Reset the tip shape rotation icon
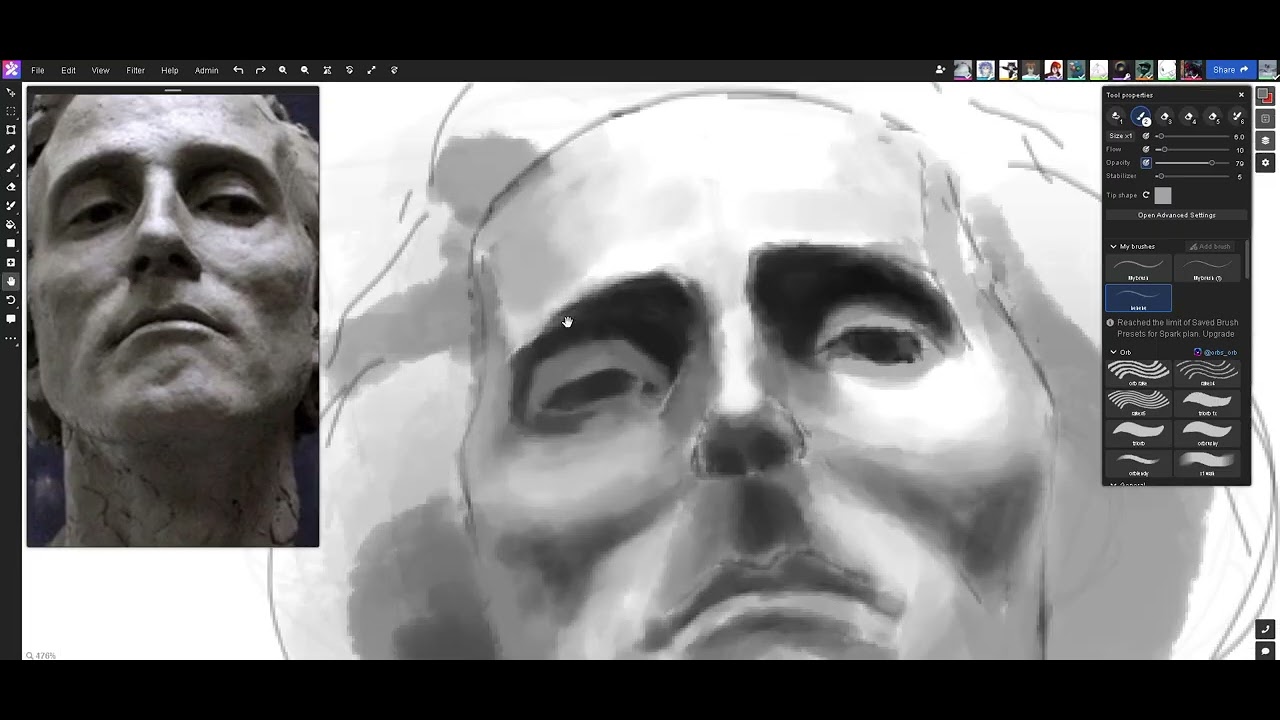This screenshot has width=1280, height=720. (1146, 195)
